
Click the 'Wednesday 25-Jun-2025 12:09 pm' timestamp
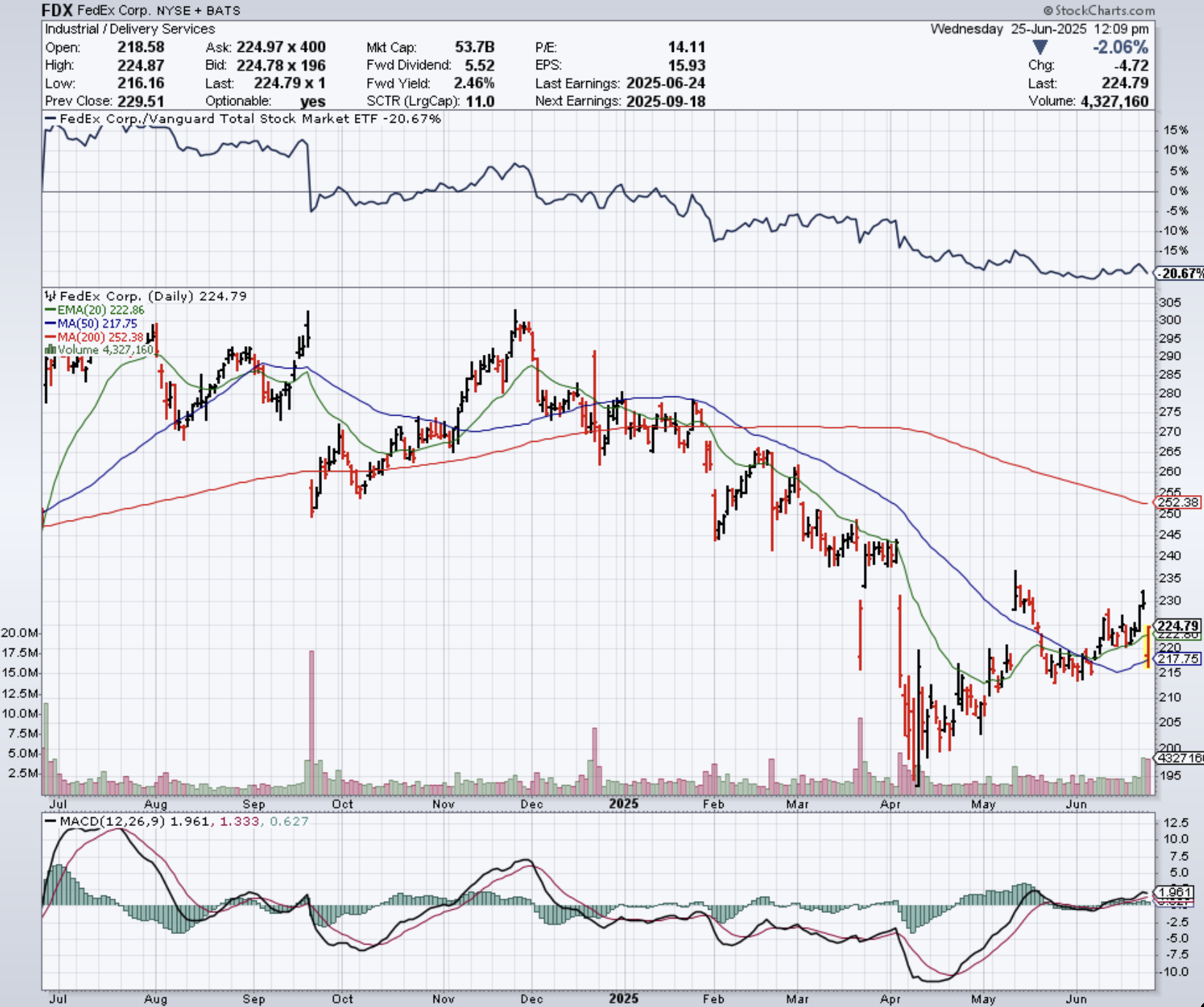(x=1040, y=29)
